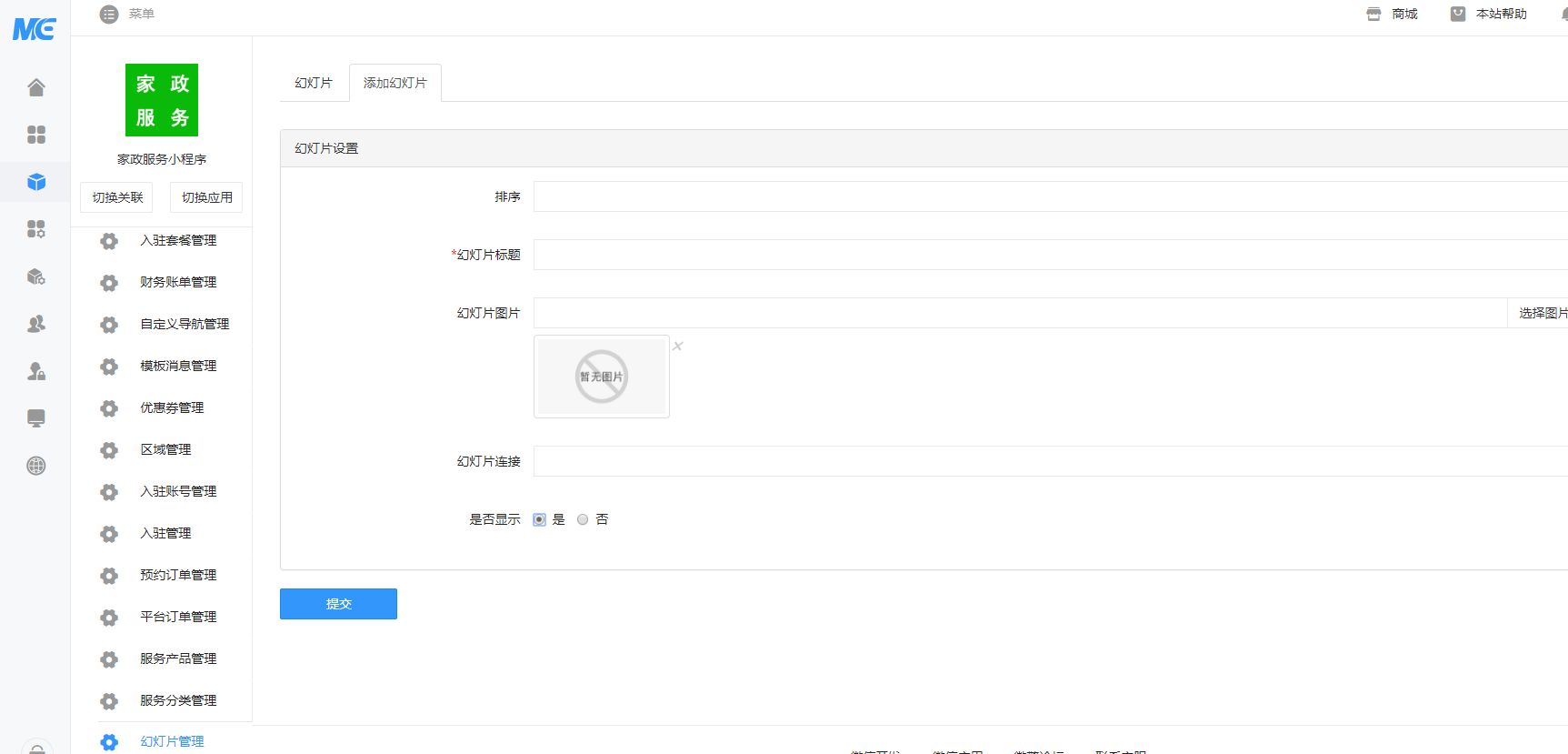Focus the 幻灯片标题 input field
The height and width of the screenshot is (754, 1568).
tap(1051, 255)
